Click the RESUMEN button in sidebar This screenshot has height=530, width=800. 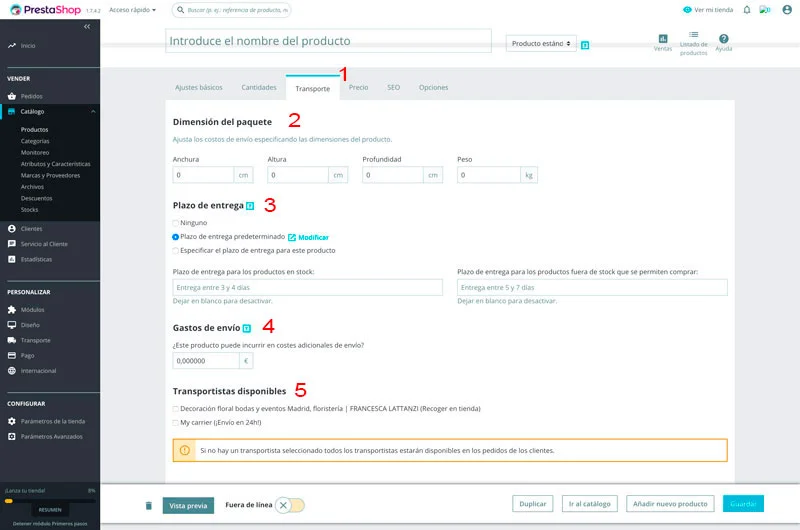50,510
